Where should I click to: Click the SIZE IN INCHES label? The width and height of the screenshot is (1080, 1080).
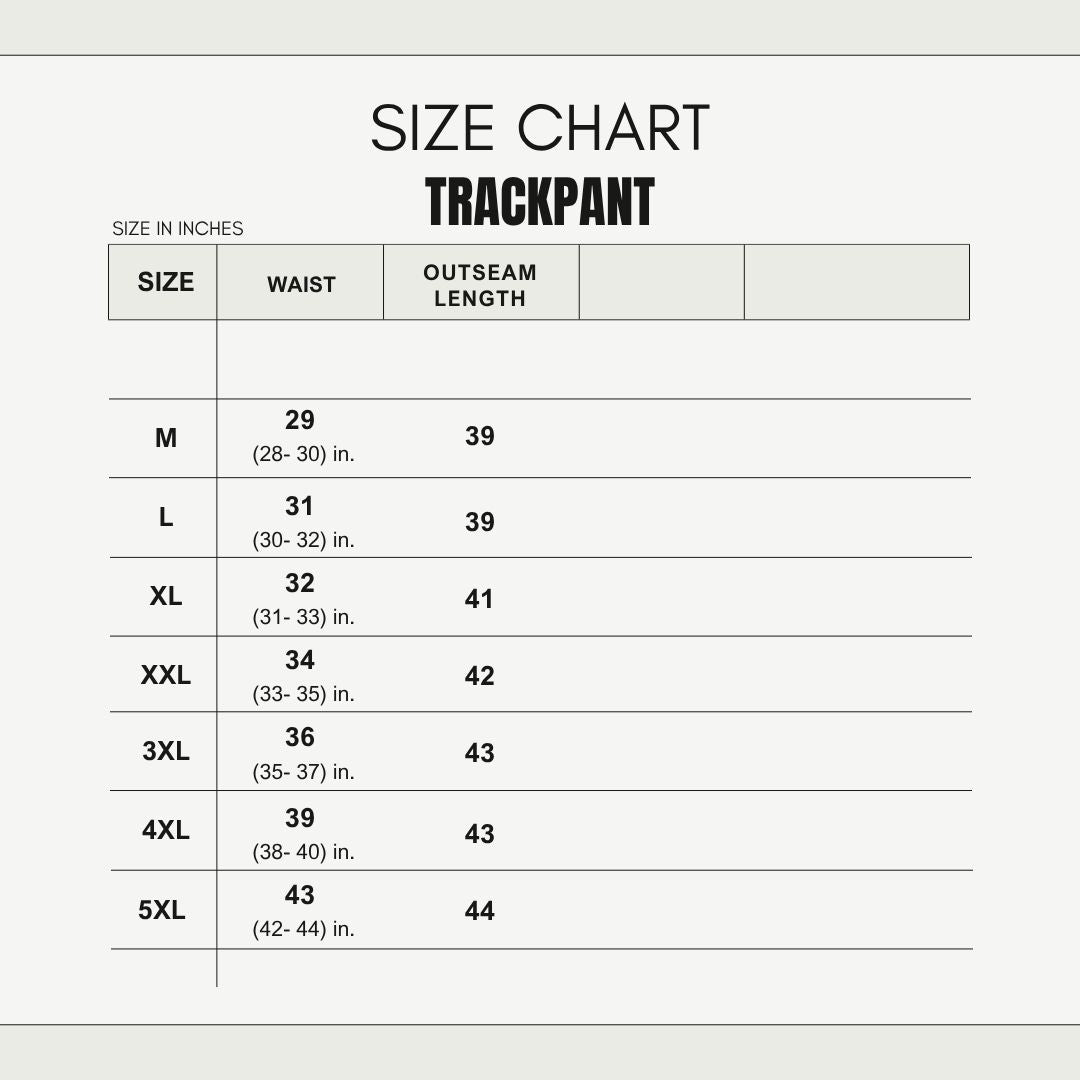[x=178, y=229]
